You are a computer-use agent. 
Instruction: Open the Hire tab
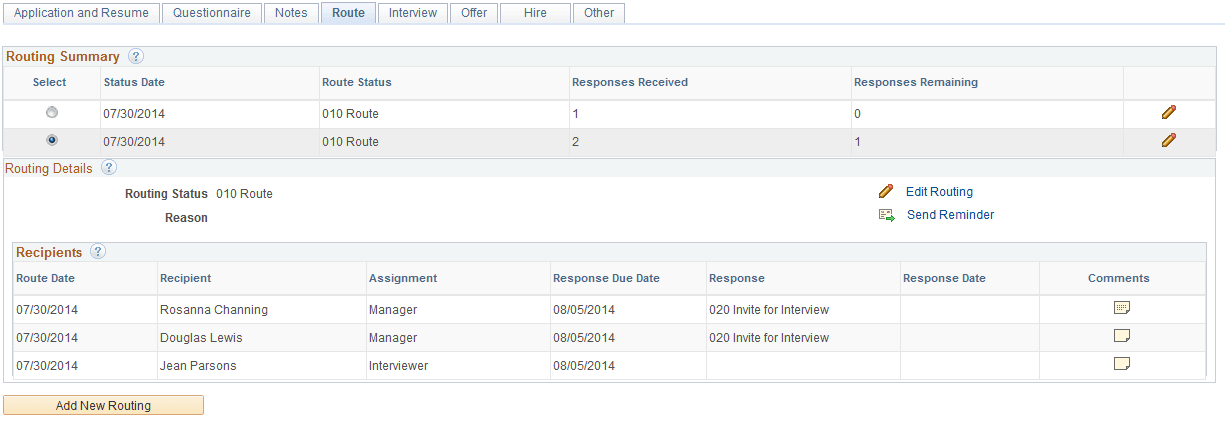click(535, 13)
